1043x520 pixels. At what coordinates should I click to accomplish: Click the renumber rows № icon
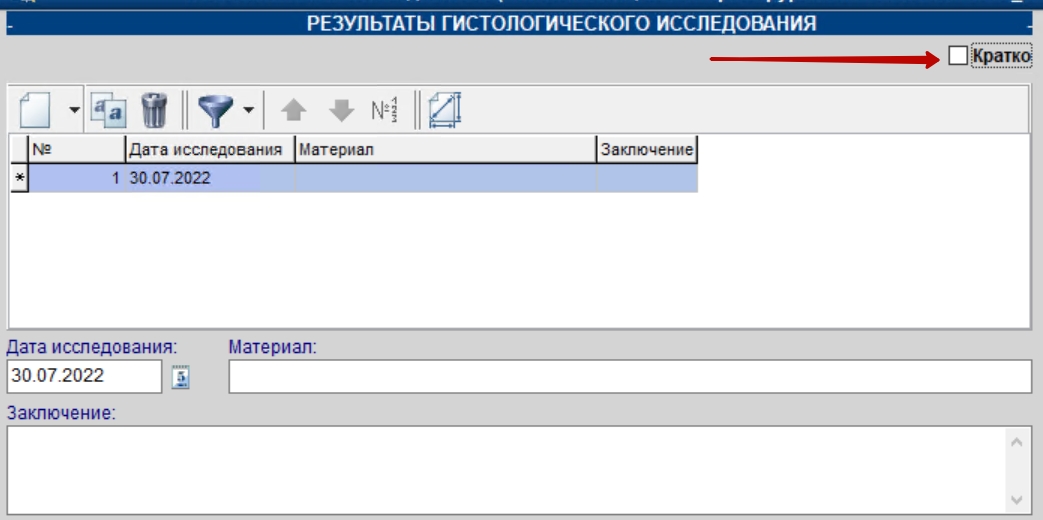coord(384,110)
